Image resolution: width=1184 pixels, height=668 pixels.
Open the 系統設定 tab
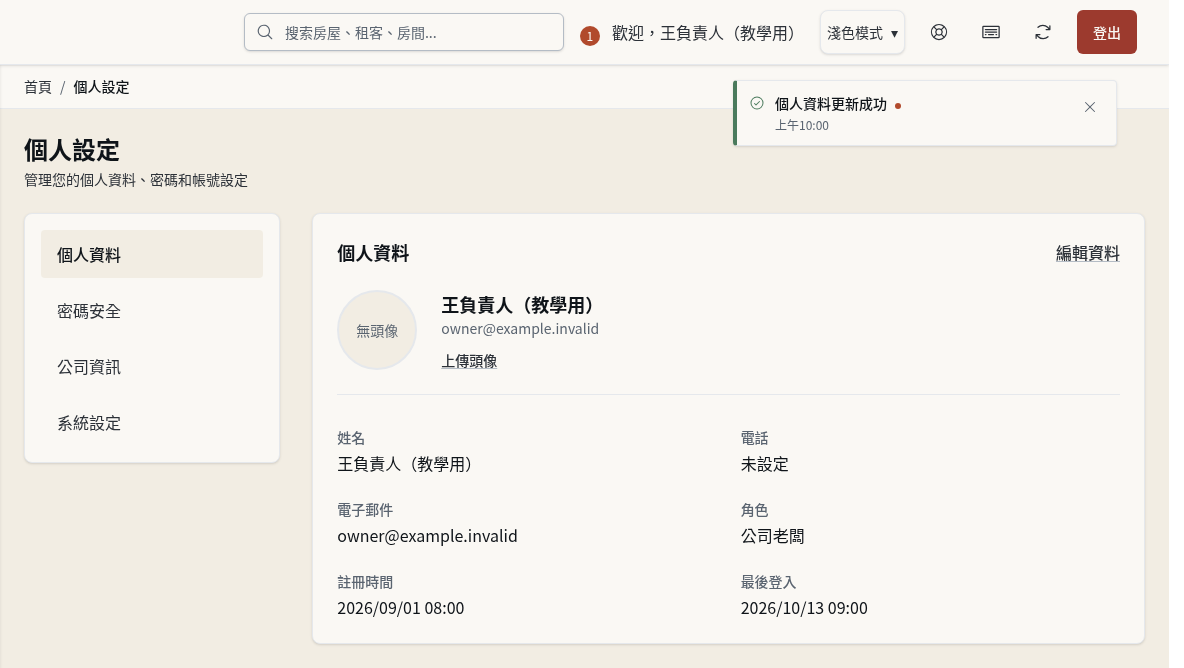click(152, 423)
